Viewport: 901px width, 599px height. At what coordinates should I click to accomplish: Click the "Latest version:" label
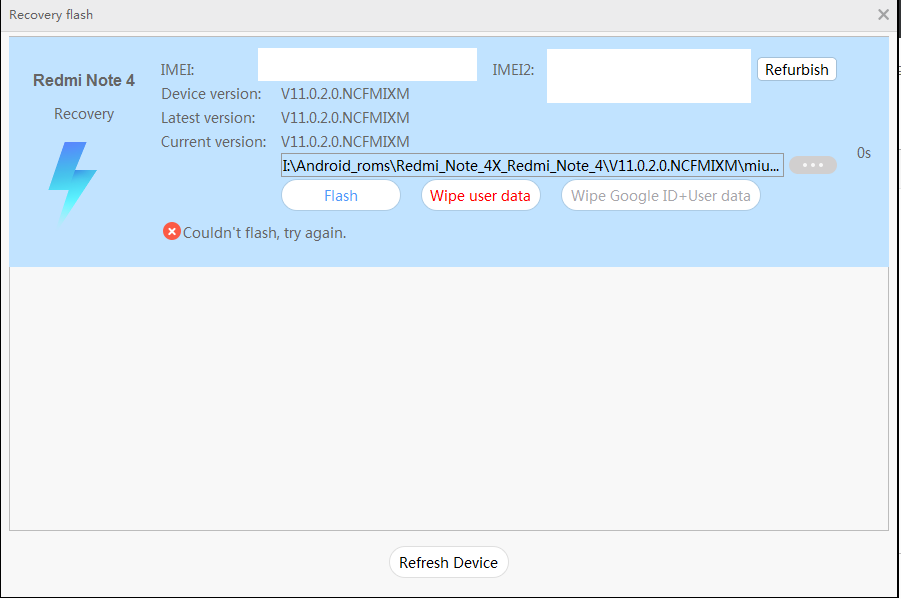(x=208, y=118)
